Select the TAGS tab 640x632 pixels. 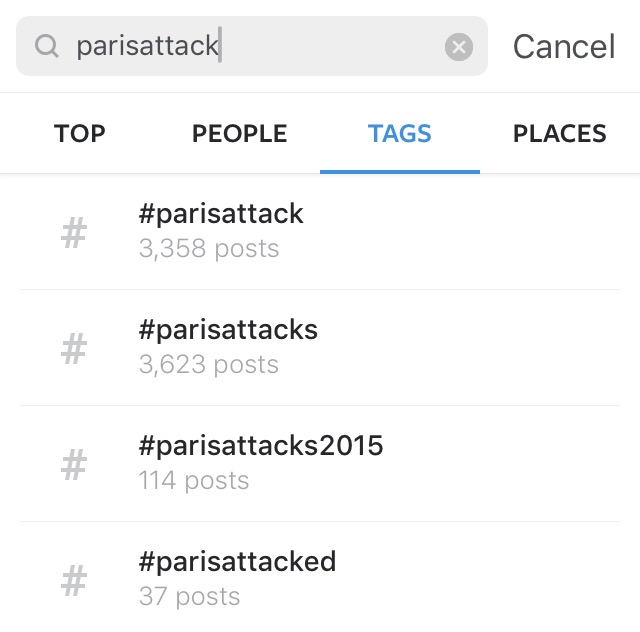(x=400, y=134)
